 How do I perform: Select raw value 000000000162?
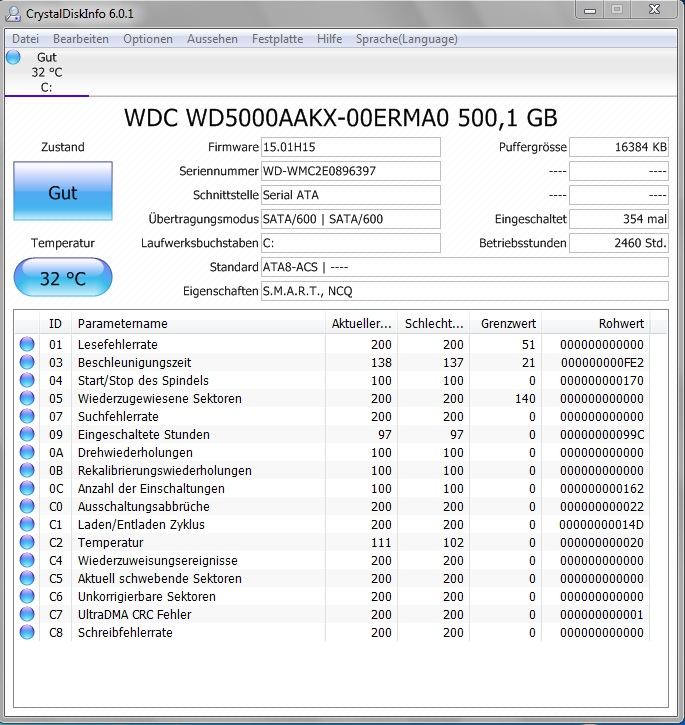[602, 489]
